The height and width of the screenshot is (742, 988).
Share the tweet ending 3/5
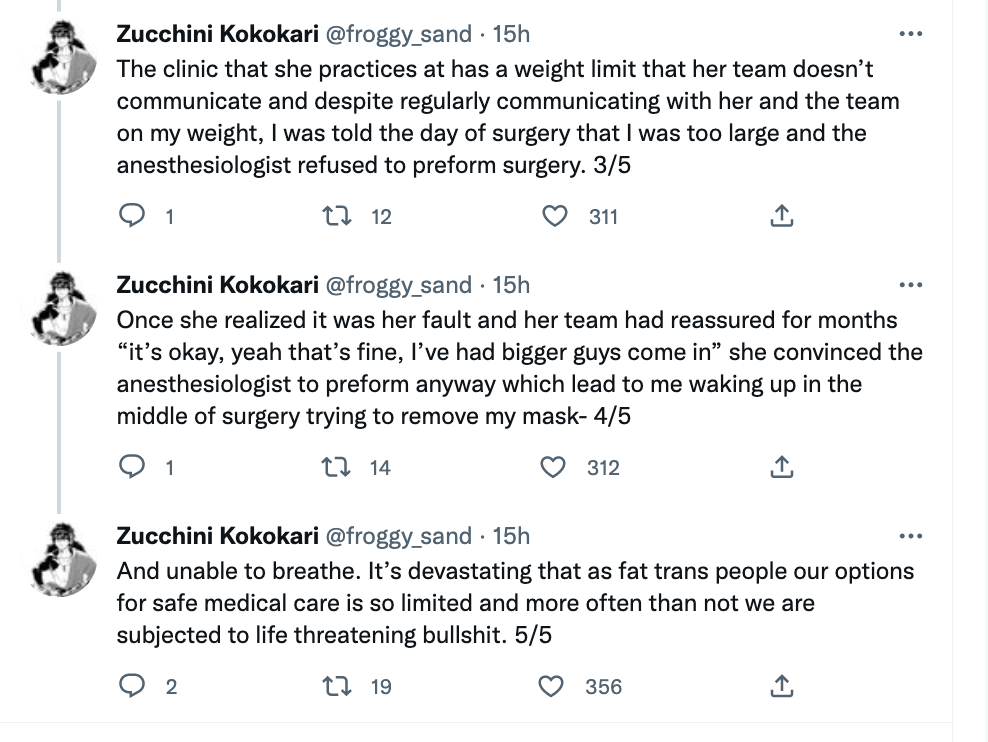[781, 216]
